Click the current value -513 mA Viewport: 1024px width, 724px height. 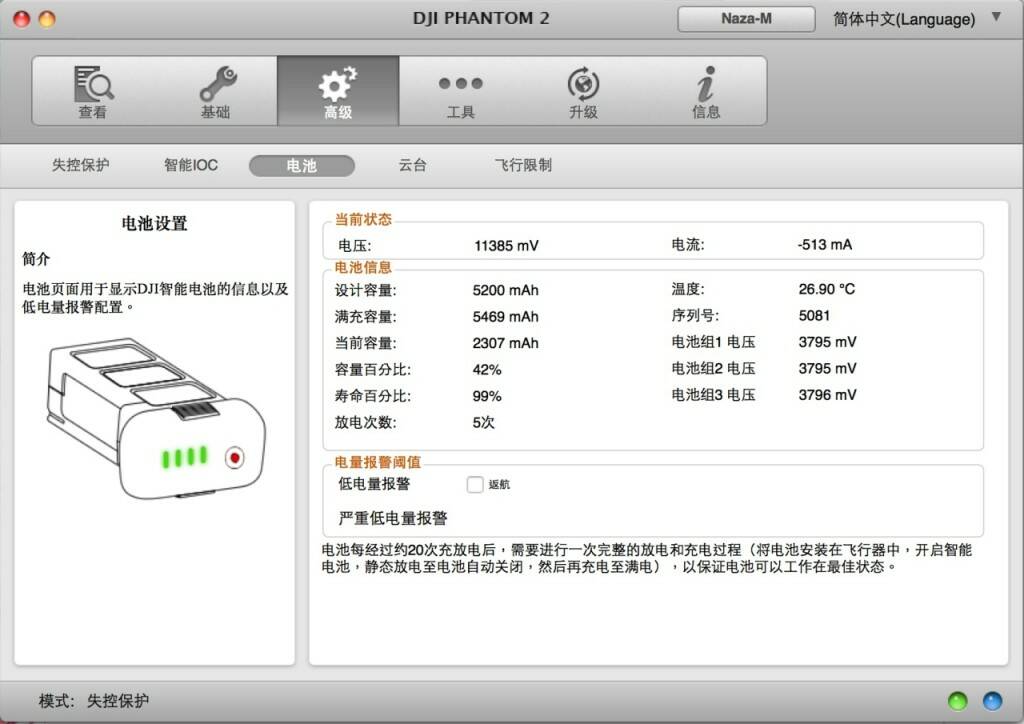pos(825,245)
